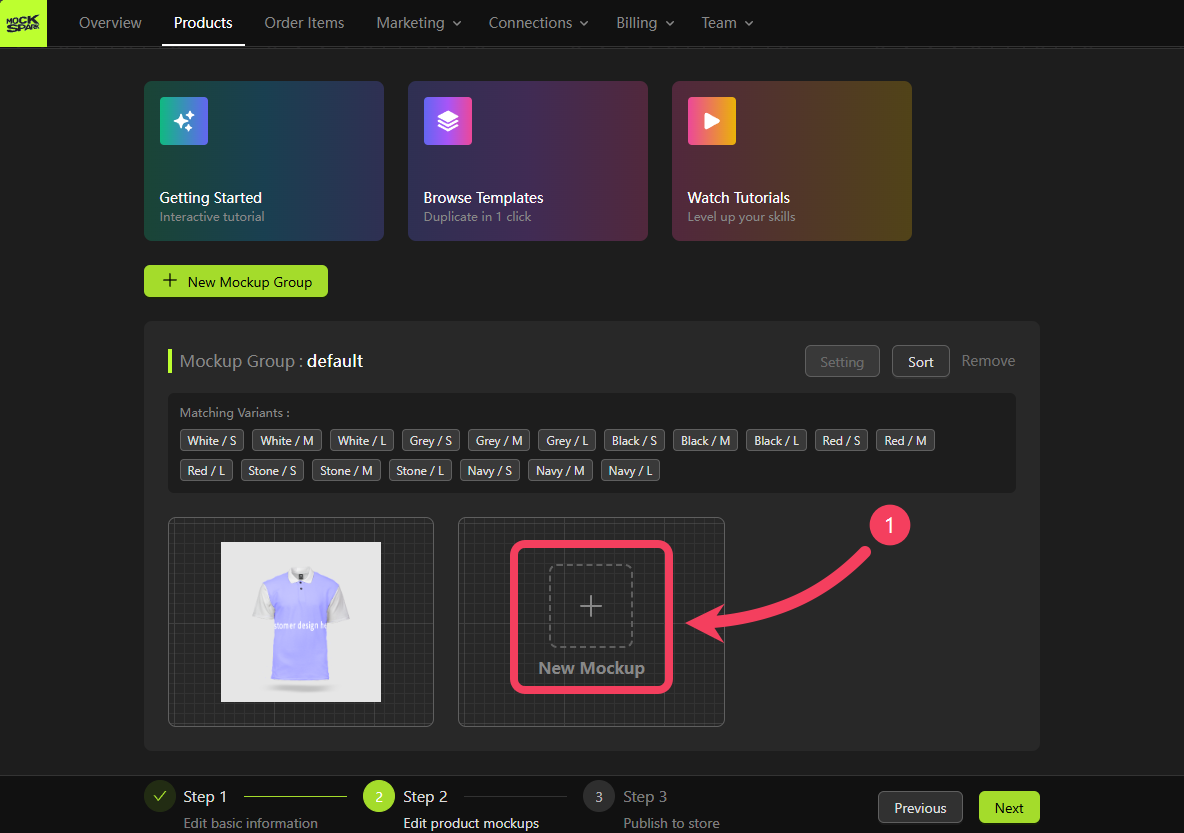Select the White / S variant tag
Image resolution: width=1184 pixels, height=833 pixels.
[x=211, y=440]
